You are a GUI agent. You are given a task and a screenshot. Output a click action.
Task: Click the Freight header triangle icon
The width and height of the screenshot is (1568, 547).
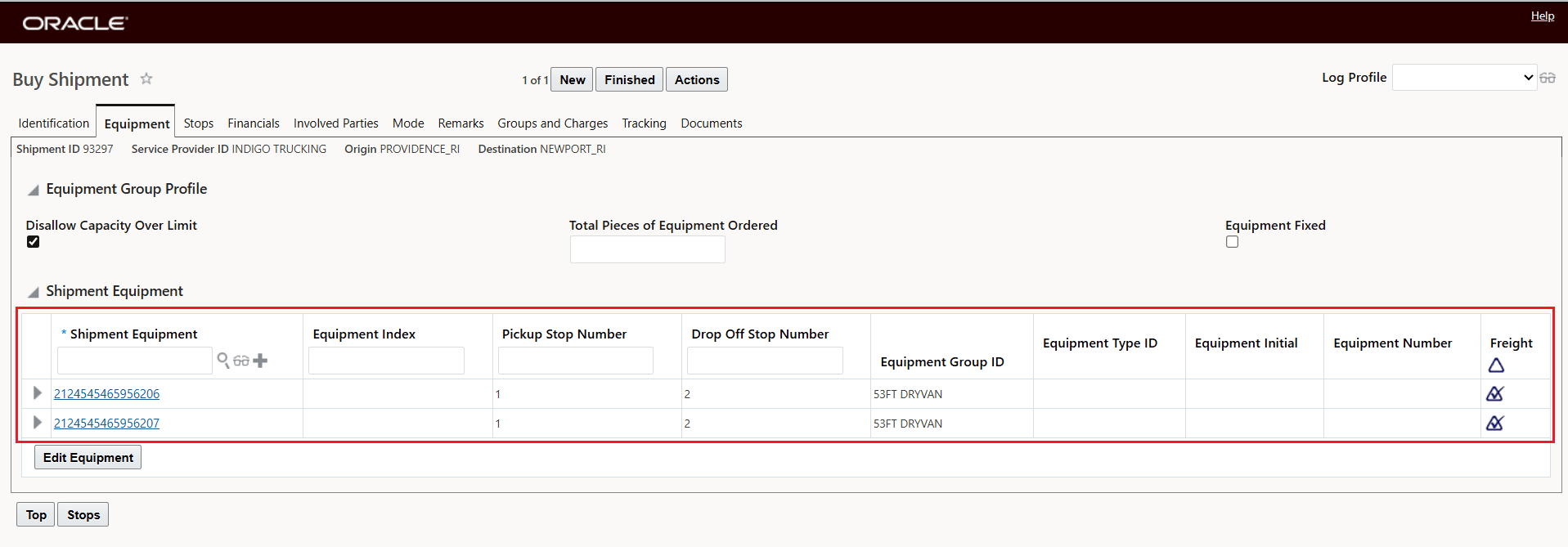pos(1496,365)
